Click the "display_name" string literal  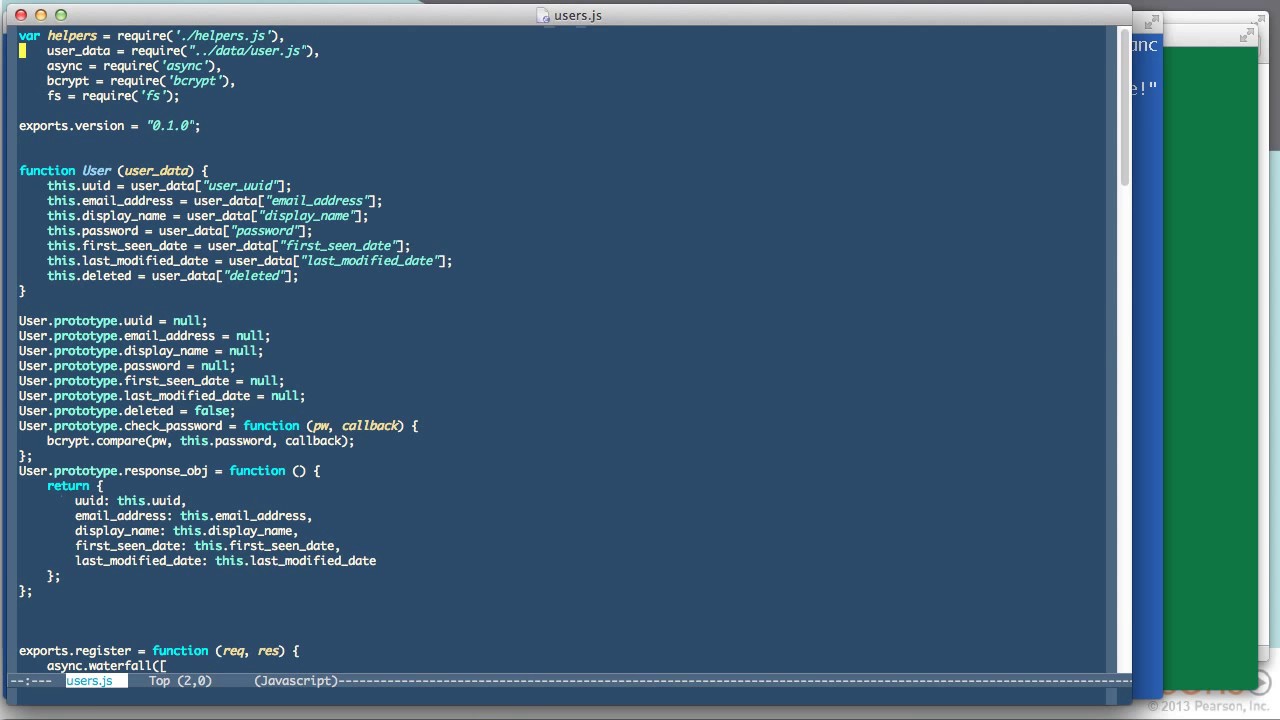click(309, 216)
